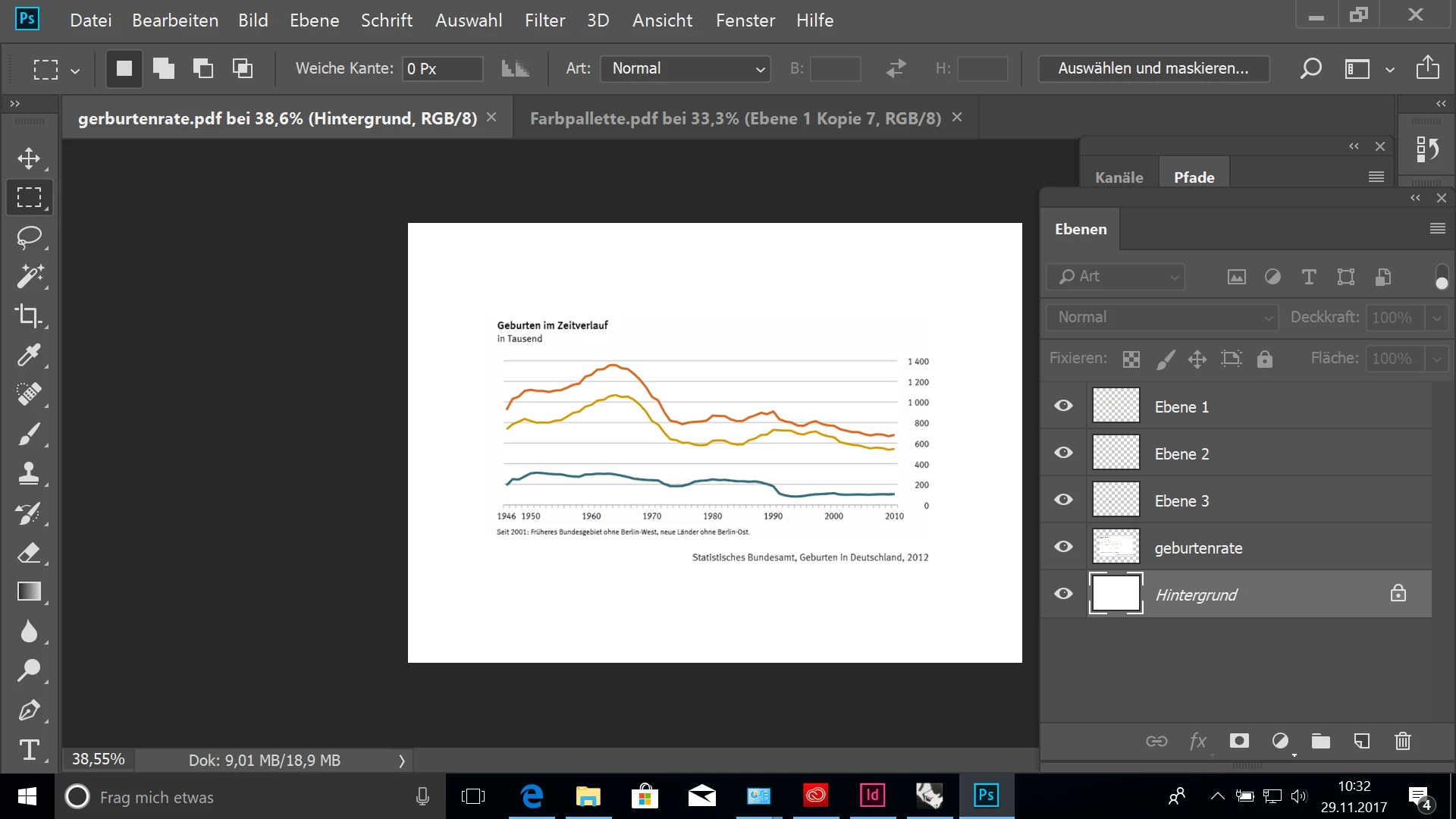1456x819 pixels.
Task: Click Auswählen und maskieren button
Action: click(x=1153, y=68)
